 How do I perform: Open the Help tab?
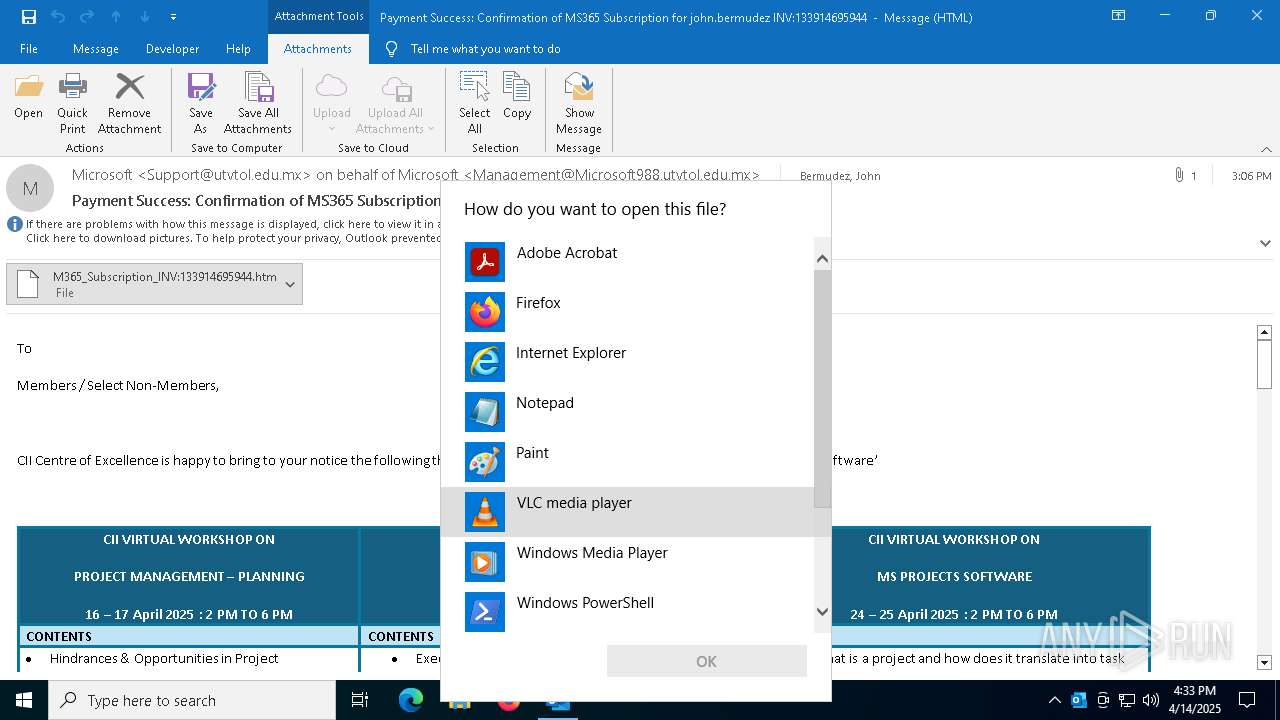click(238, 48)
